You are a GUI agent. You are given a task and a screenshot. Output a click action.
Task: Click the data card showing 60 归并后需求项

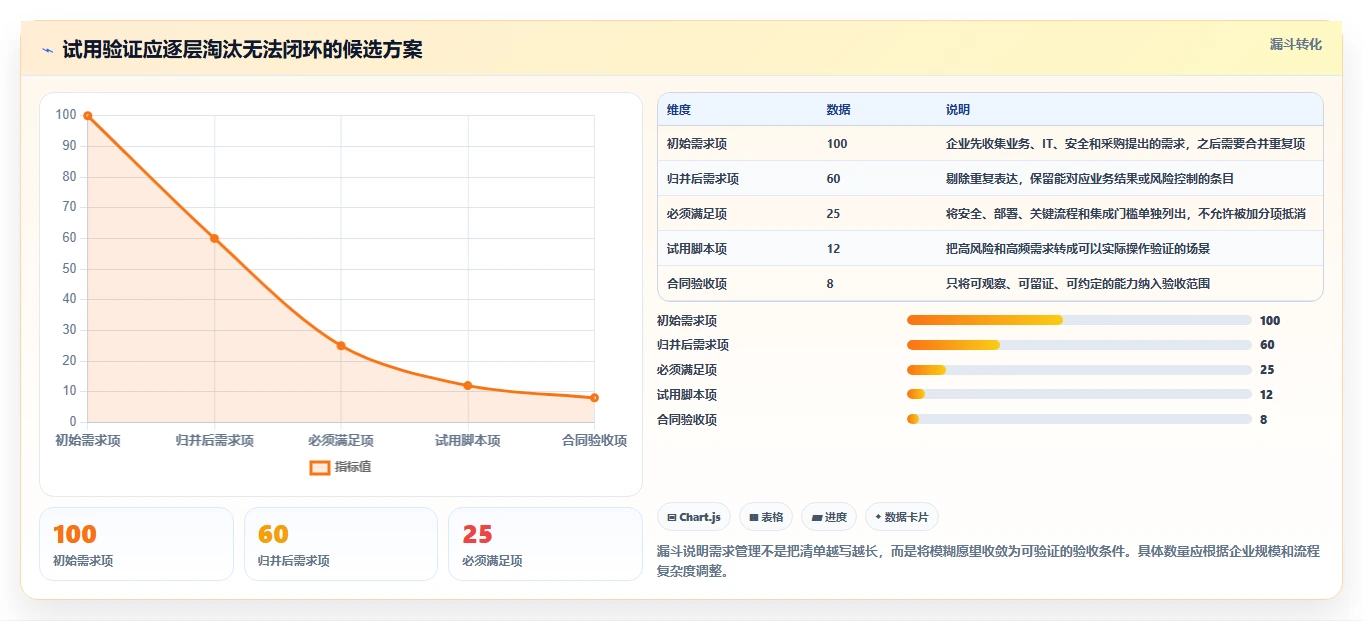341,544
